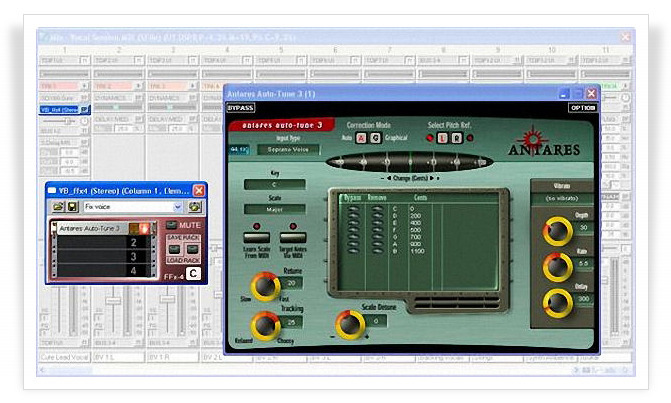Click the cents value 200 for note D
This screenshot has height=403, width=671.
click(416, 216)
